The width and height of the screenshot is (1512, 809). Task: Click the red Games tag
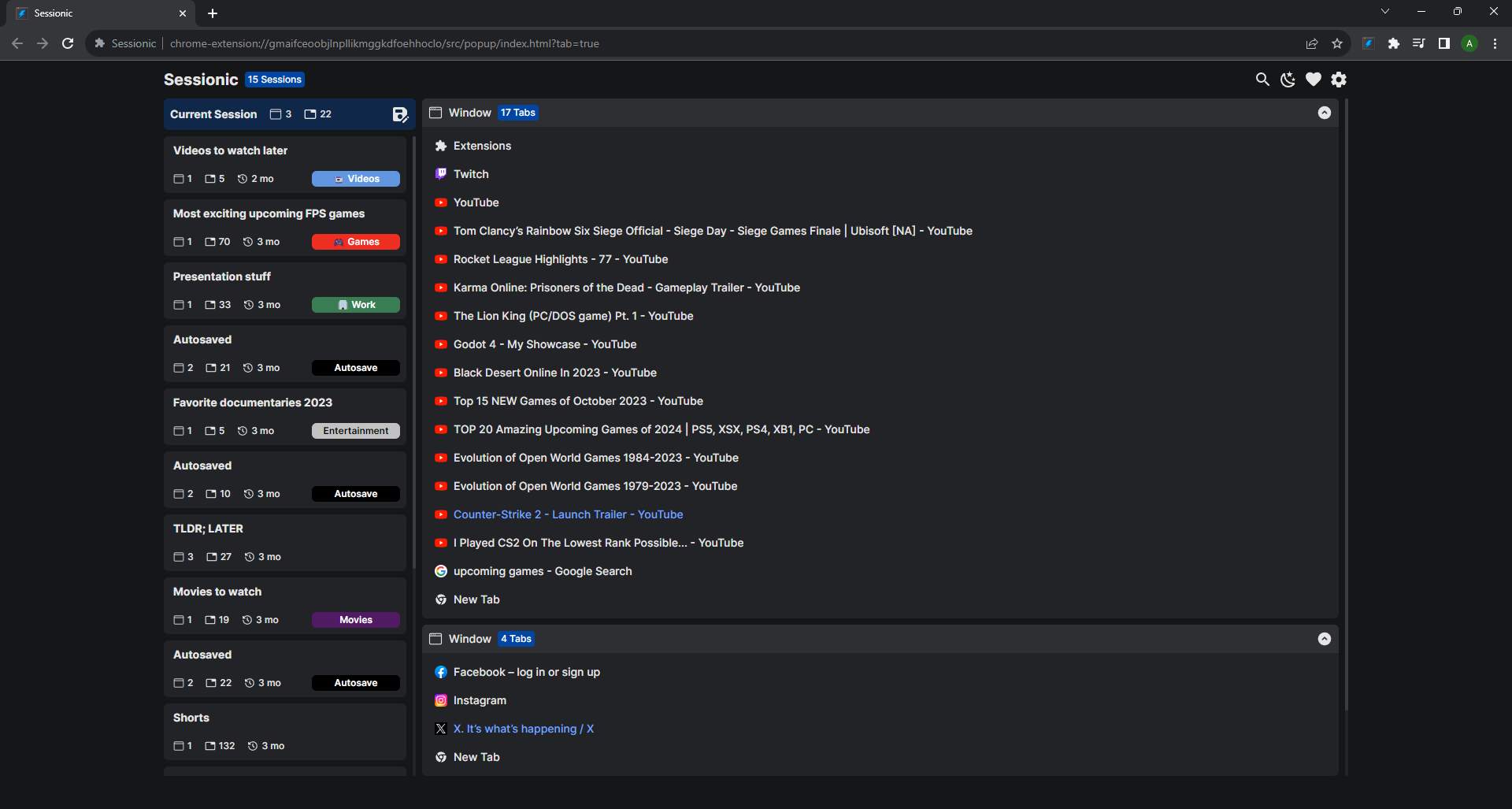coord(356,242)
